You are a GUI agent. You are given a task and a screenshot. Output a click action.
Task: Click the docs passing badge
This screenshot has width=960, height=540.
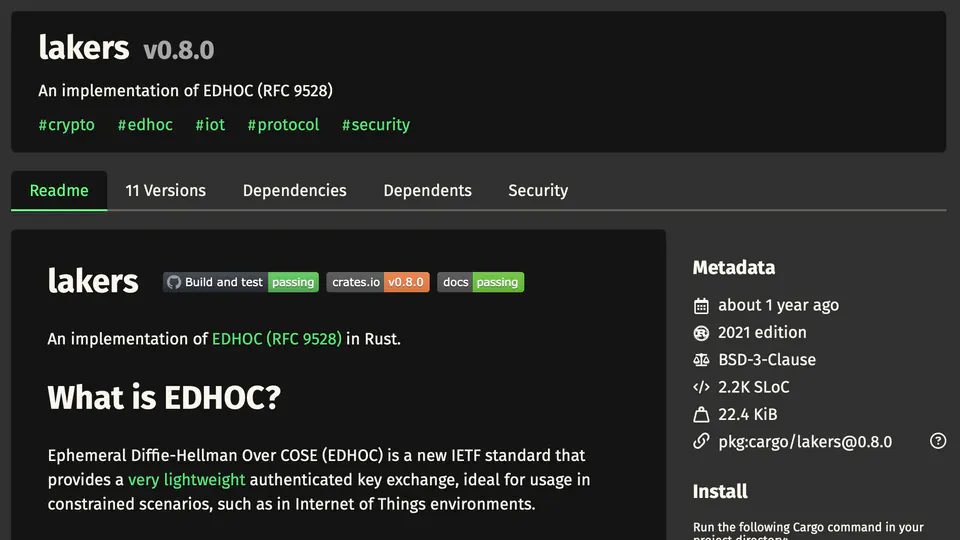tap(481, 282)
